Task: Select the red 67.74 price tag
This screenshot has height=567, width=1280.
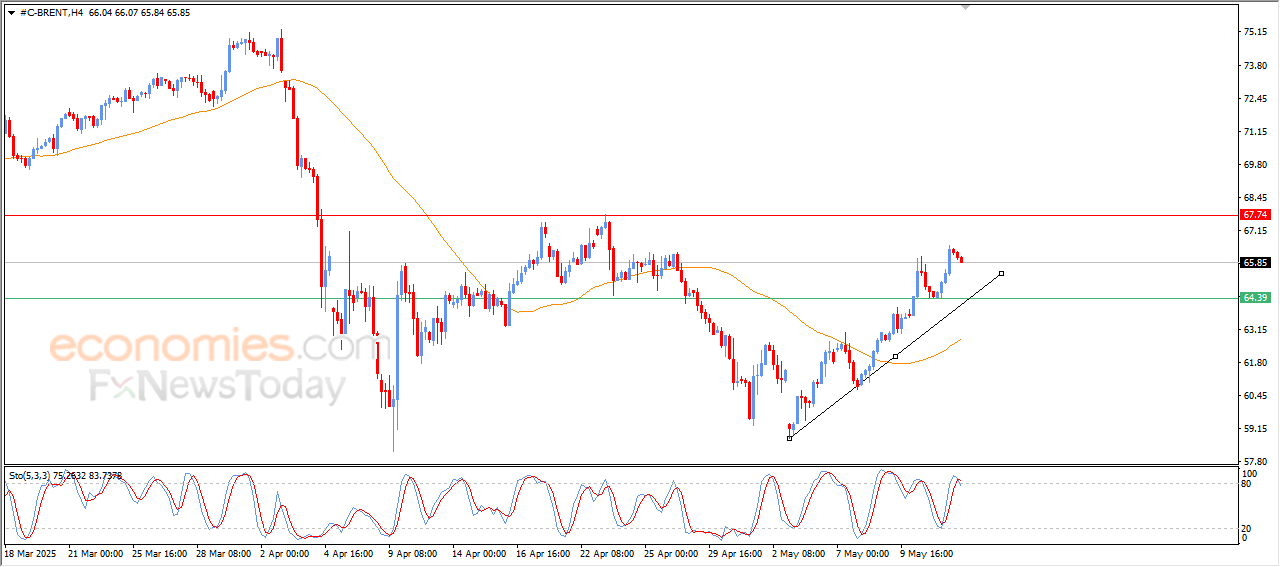Action: 1255,215
